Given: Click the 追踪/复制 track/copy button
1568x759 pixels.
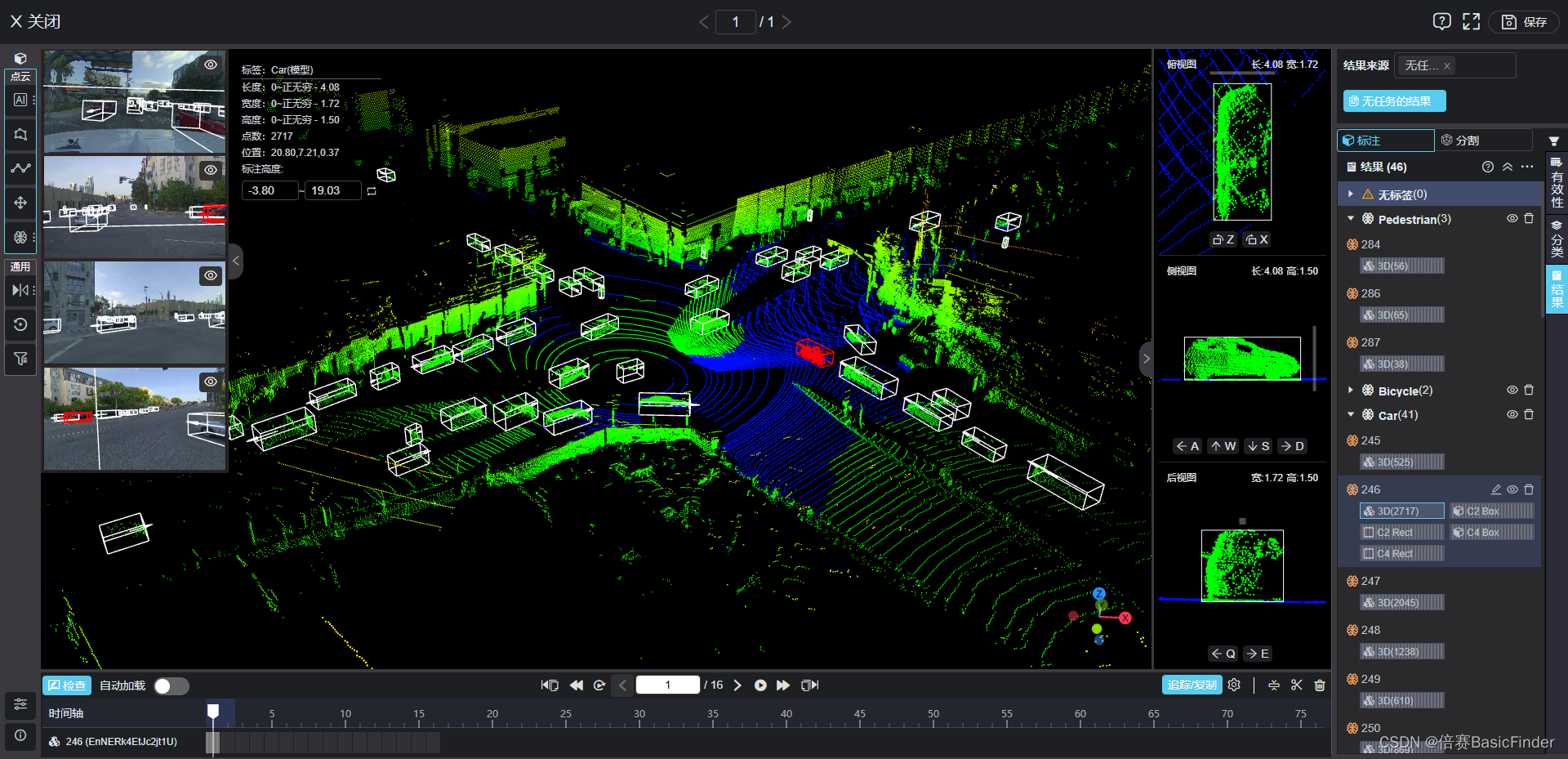Looking at the screenshot, I should pyautogui.click(x=1192, y=685).
